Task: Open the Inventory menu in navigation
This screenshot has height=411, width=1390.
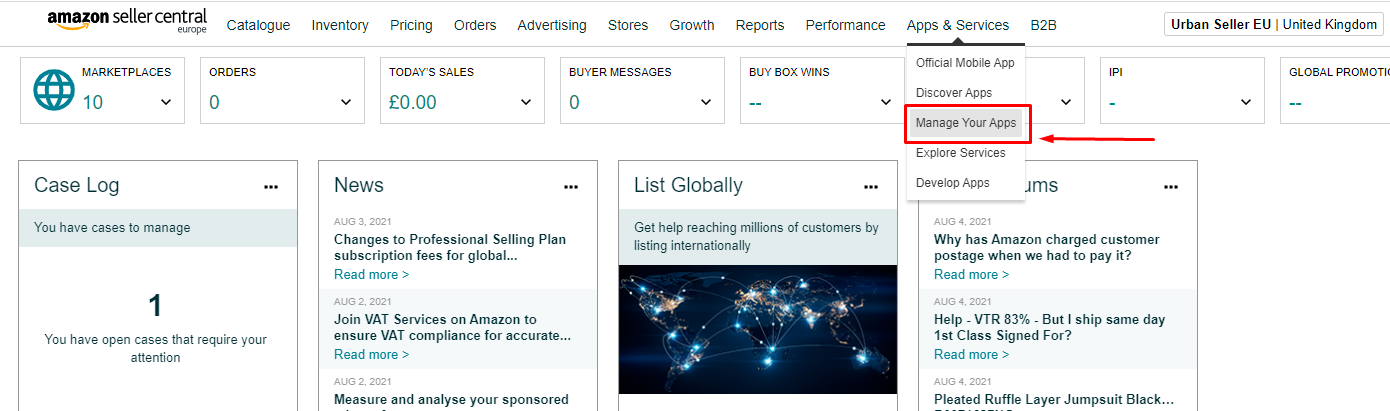Action: click(x=340, y=25)
